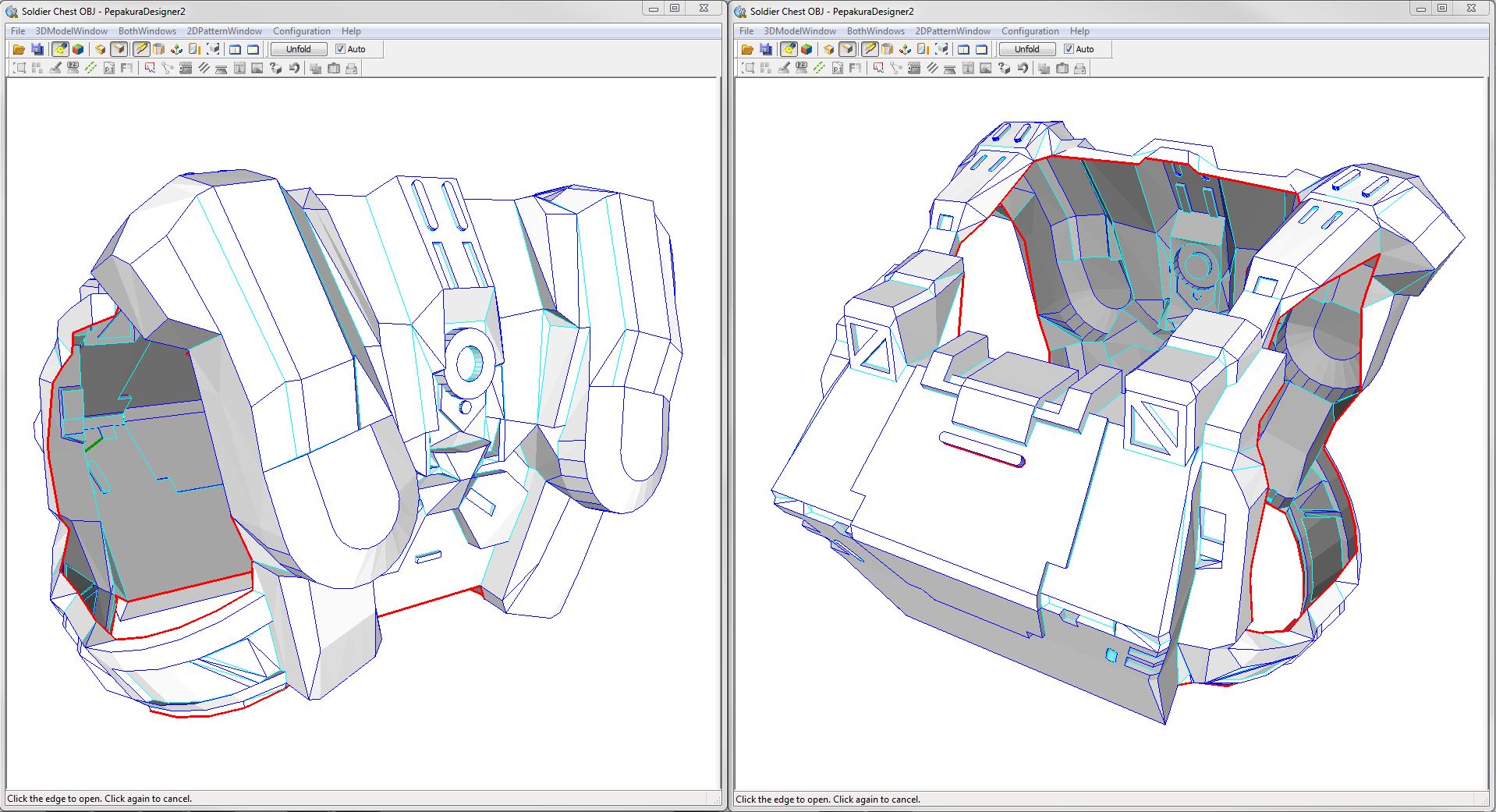Click the mirror panel icon in left window
Image resolution: width=1496 pixels, height=812 pixels.
pyautogui.click(x=195, y=49)
